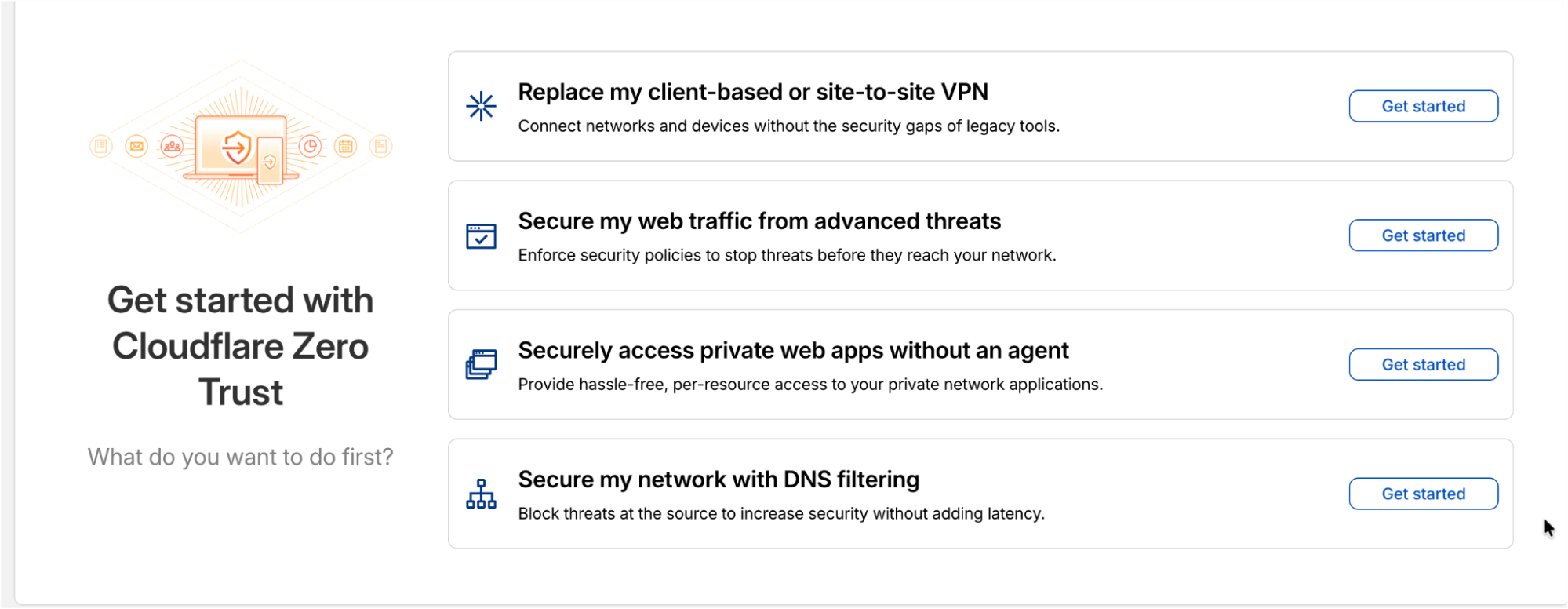The height and width of the screenshot is (609, 1568).
Task: Click Get started for DNS filtering
Action: click(1423, 493)
